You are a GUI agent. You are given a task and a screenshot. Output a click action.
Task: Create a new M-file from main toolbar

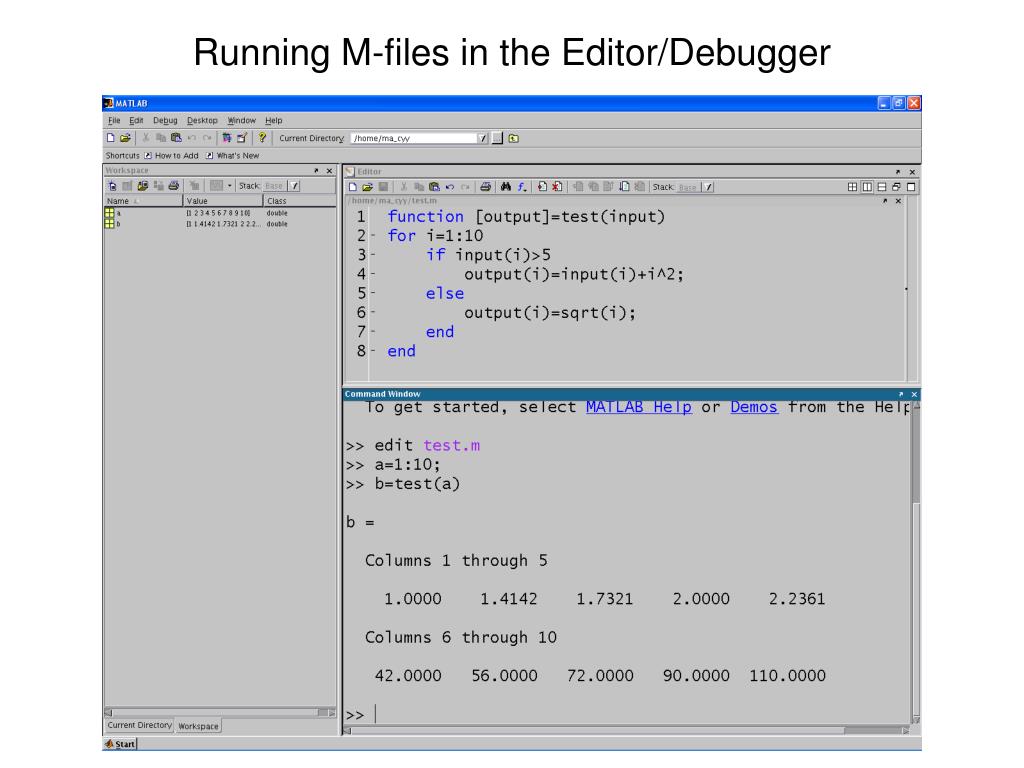[x=110, y=138]
